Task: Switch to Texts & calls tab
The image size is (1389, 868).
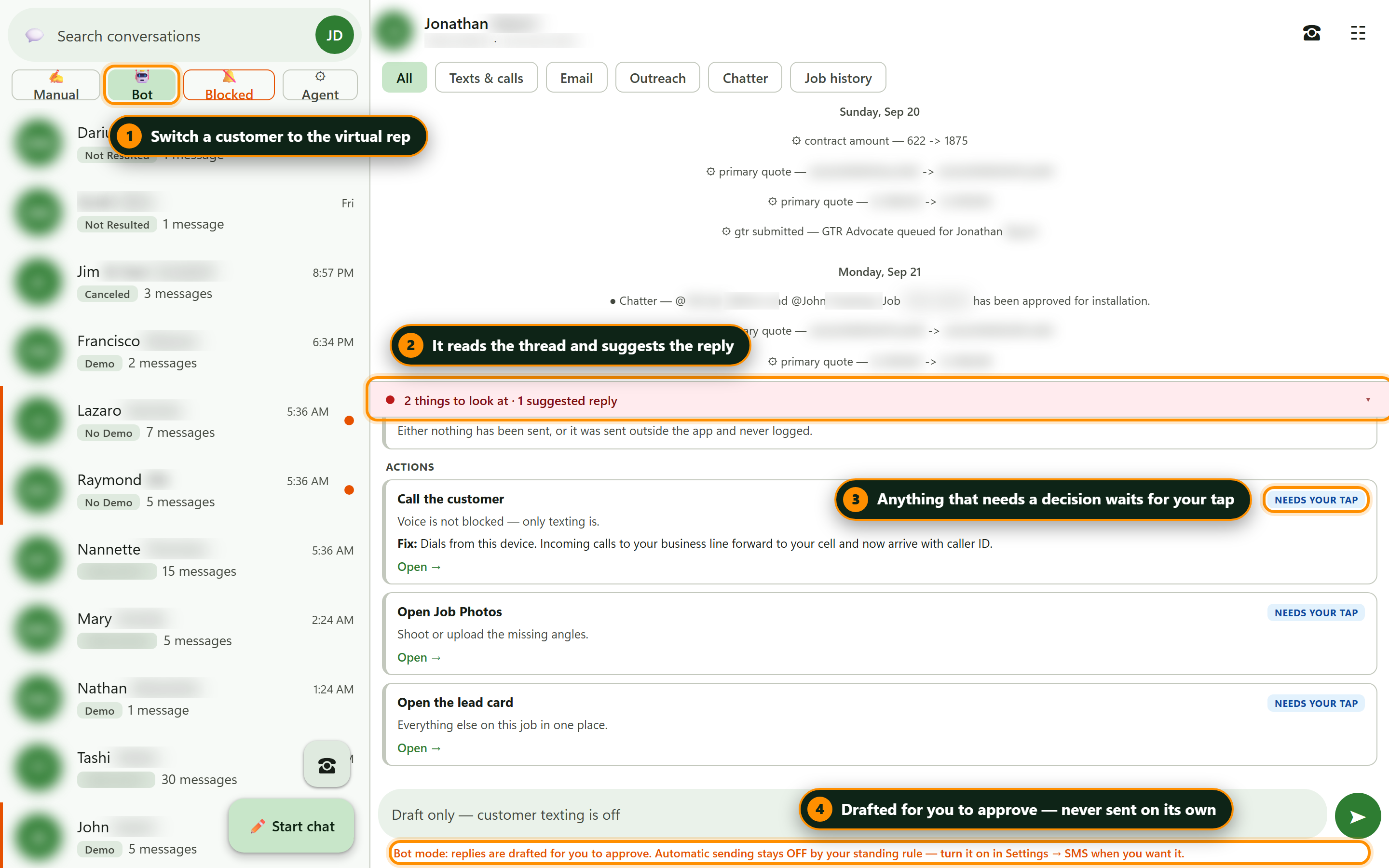Action: (486, 78)
